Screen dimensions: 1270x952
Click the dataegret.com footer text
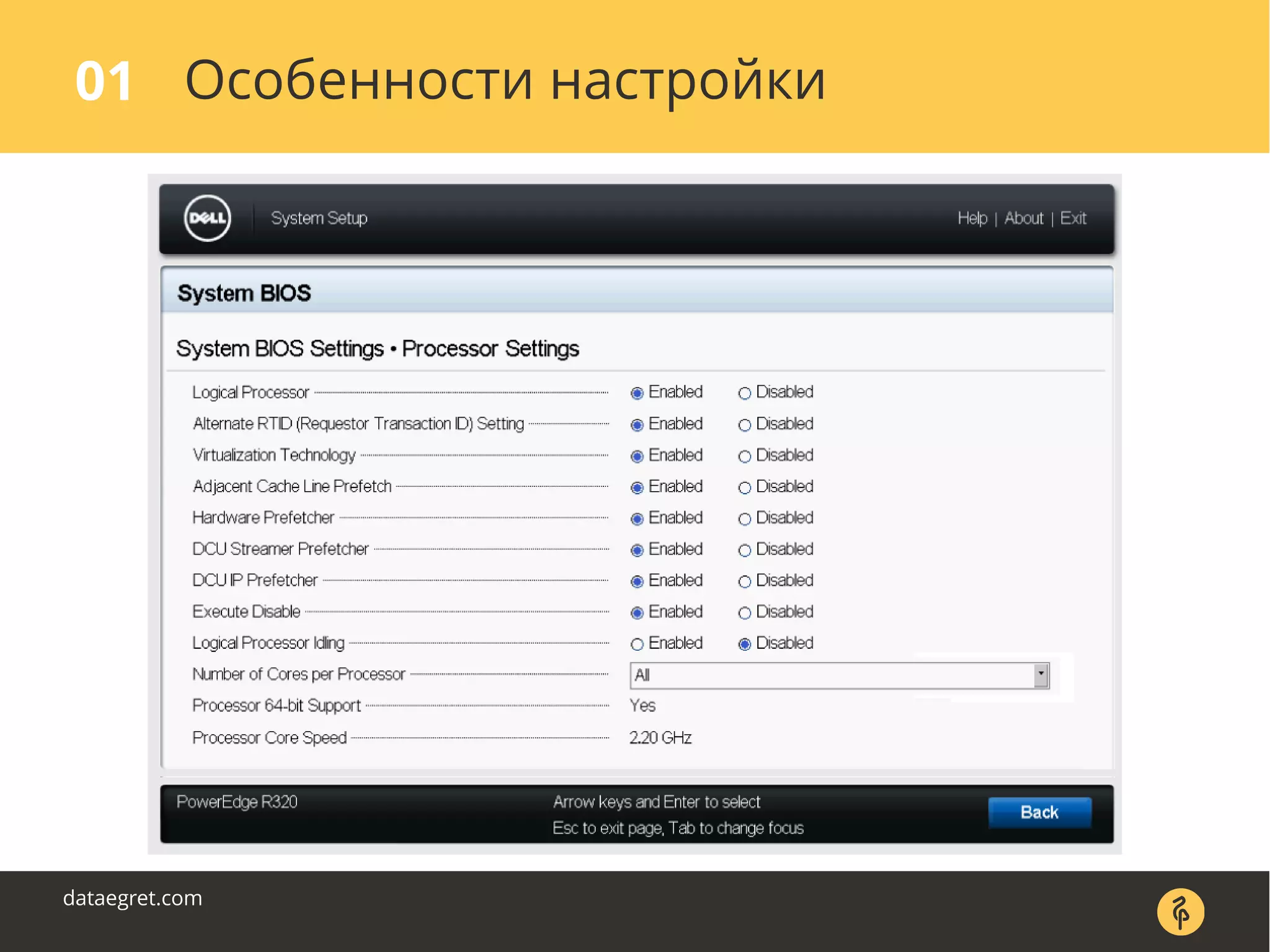(x=133, y=899)
